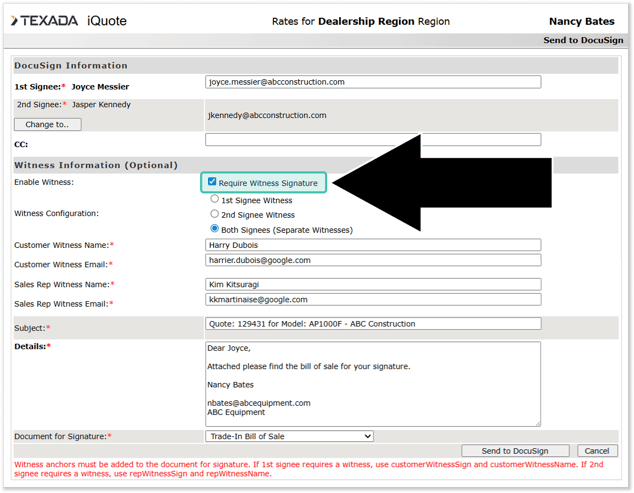This screenshot has height=493, width=634.
Task: Uncheck Require Witness Signature checkbox
Action: tap(212, 183)
